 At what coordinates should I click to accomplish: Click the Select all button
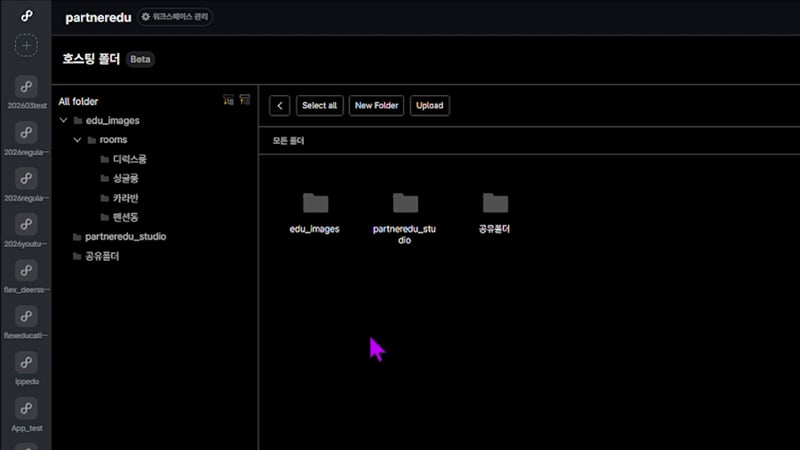tap(319, 106)
